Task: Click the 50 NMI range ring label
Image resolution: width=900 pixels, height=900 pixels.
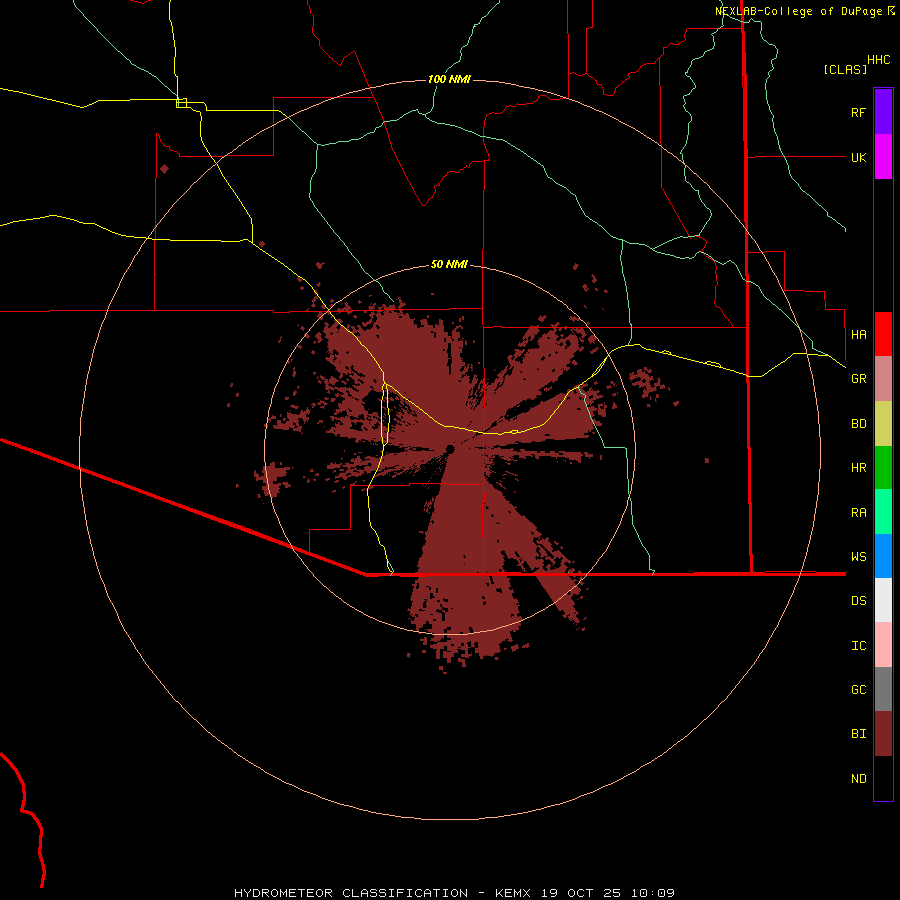Action: tap(449, 264)
